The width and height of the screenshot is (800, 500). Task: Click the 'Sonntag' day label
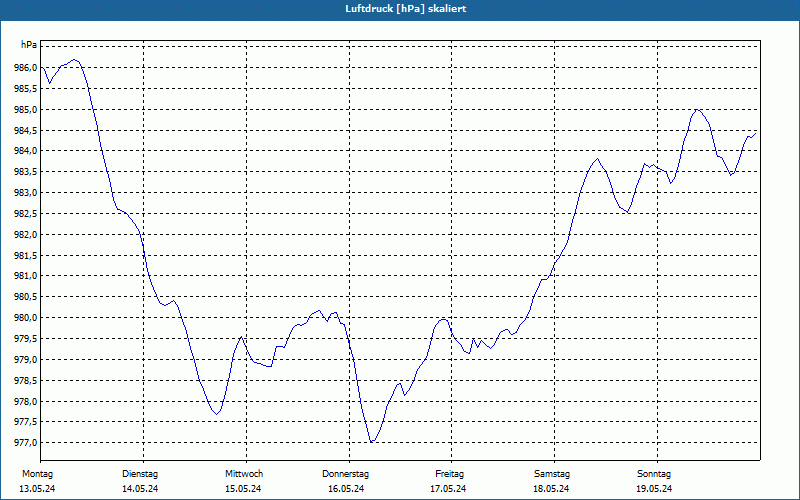[654, 474]
